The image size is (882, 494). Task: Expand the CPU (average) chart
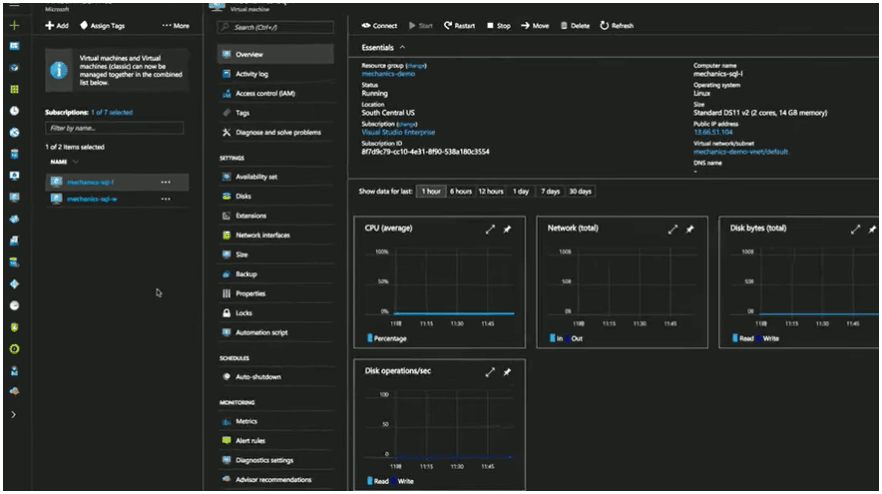click(x=490, y=229)
